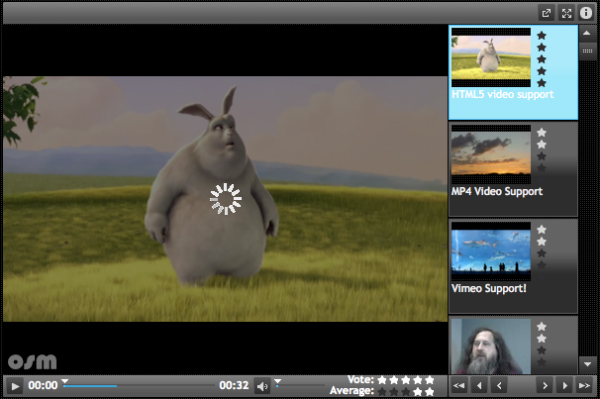Jump to the last playlist page with double-right arrows
This screenshot has height=399, width=600.
[584, 385]
